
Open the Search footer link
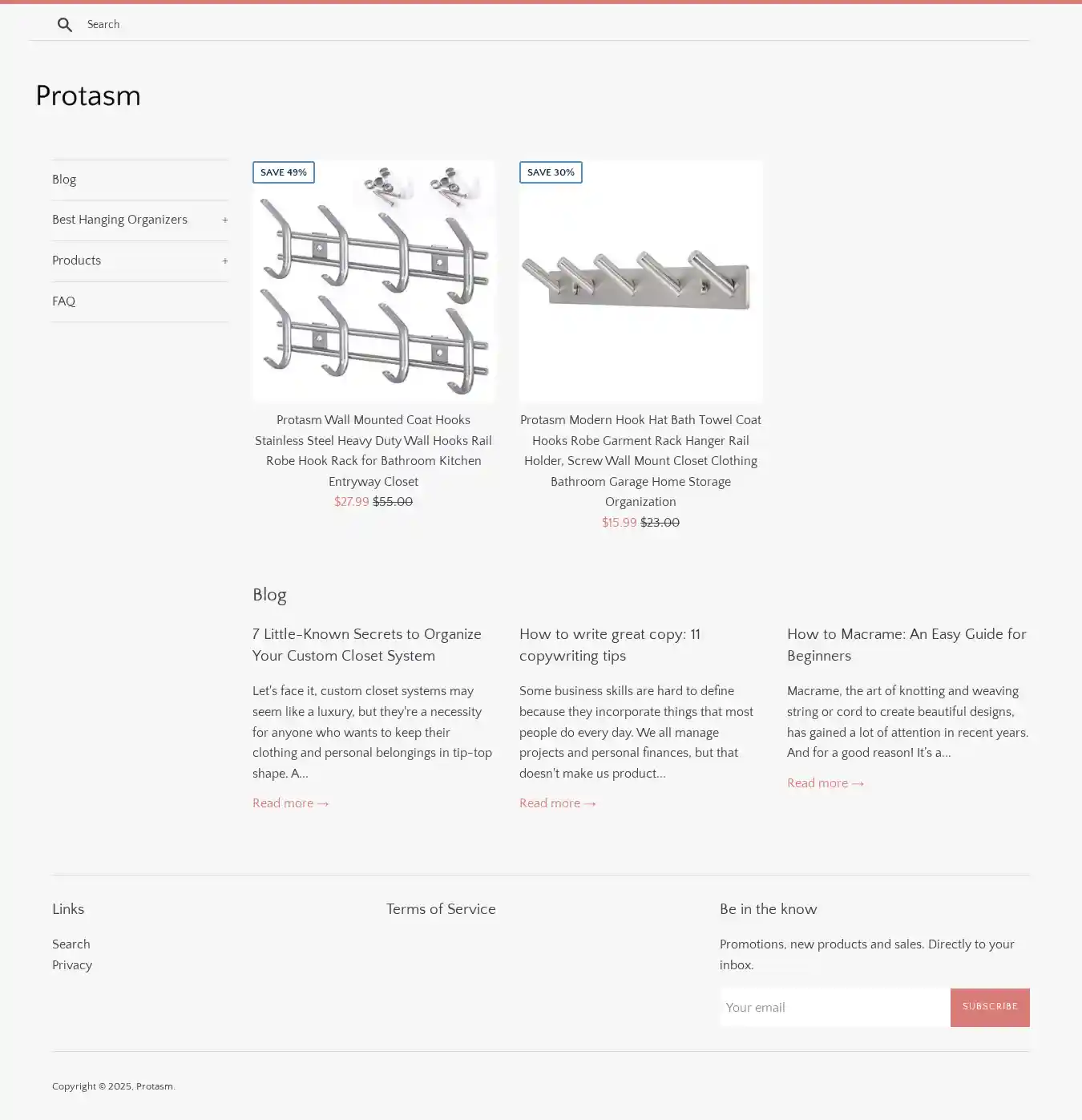[x=71, y=944]
